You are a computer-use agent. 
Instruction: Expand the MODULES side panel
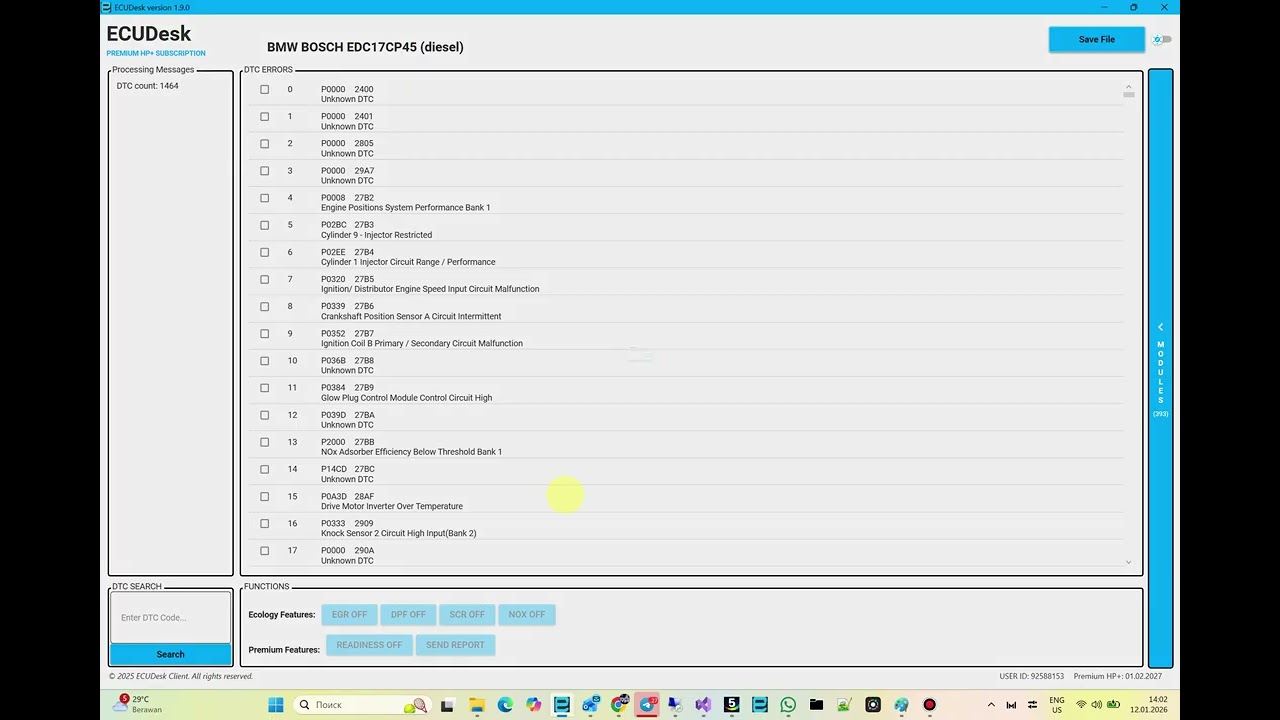1160,368
